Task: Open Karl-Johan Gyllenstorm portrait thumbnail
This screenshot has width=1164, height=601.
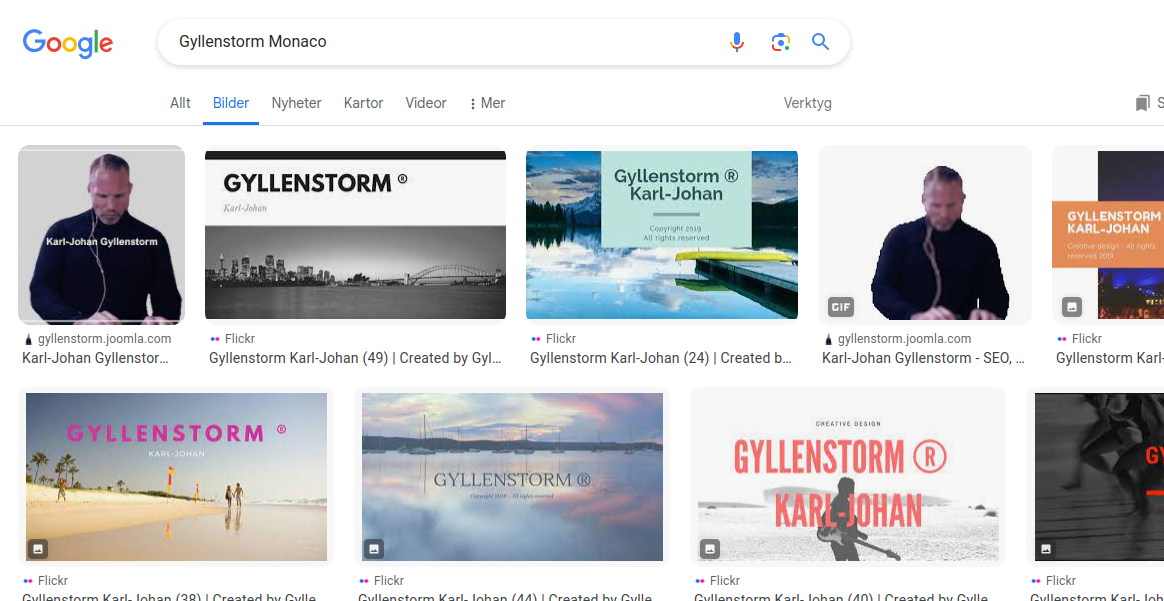Action: coord(101,235)
